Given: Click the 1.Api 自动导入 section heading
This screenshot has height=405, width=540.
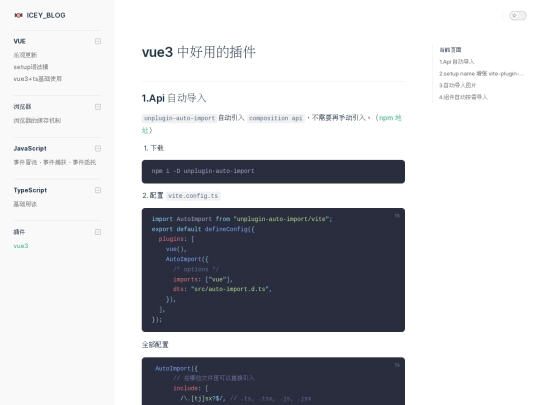Looking at the screenshot, I should pos(174,98).
